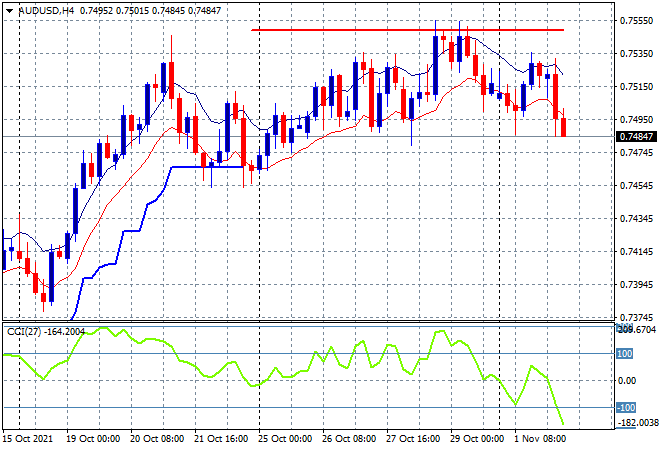This screenshot has height=450, width=660.
Task: Click the 29 Oct 00:00 time label
Action: tap(477, 439)
